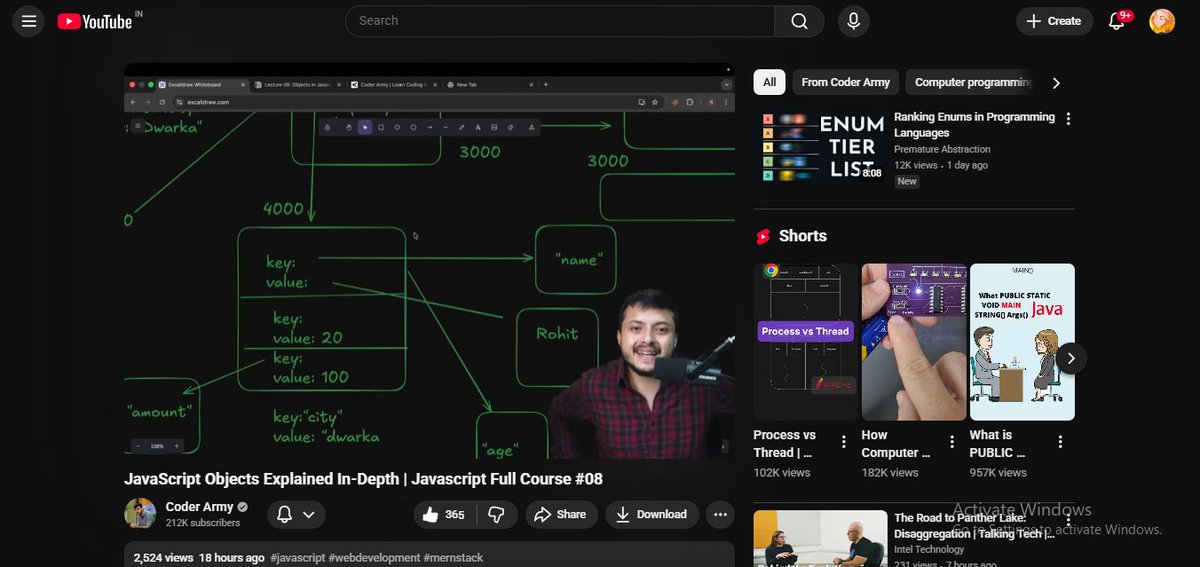Select the Computer programming chip
Screen dimensions: 1200x567
pos(972,82)
